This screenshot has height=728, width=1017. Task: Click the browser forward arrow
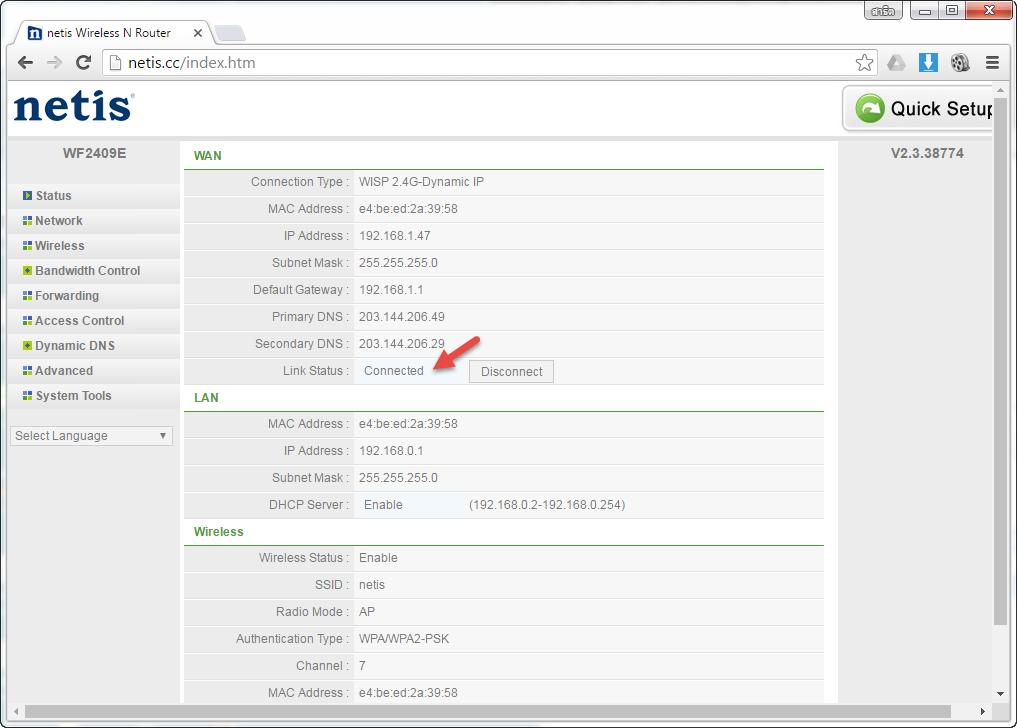(x=54, y=62)
